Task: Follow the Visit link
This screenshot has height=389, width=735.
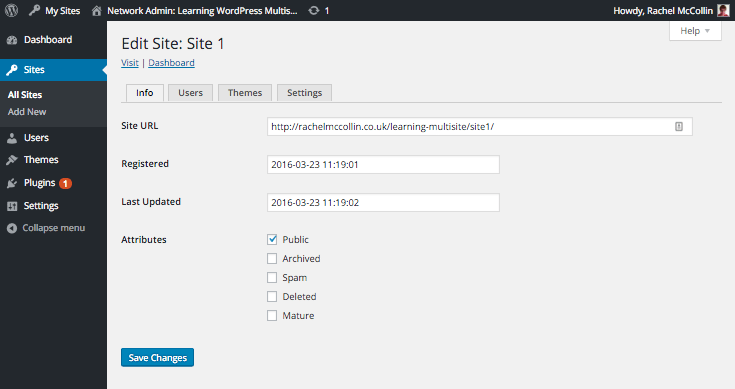Action: point(130,63)
